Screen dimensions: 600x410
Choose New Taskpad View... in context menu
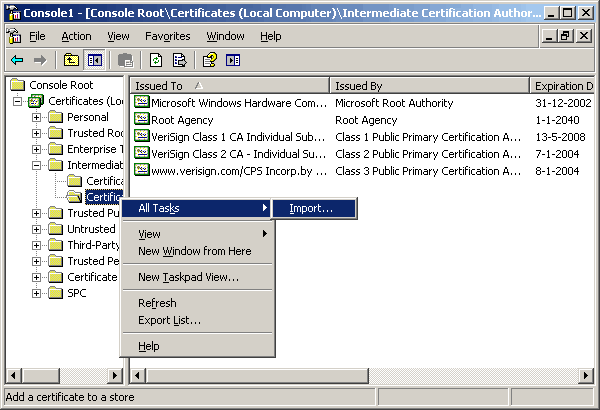click(197, 277)
